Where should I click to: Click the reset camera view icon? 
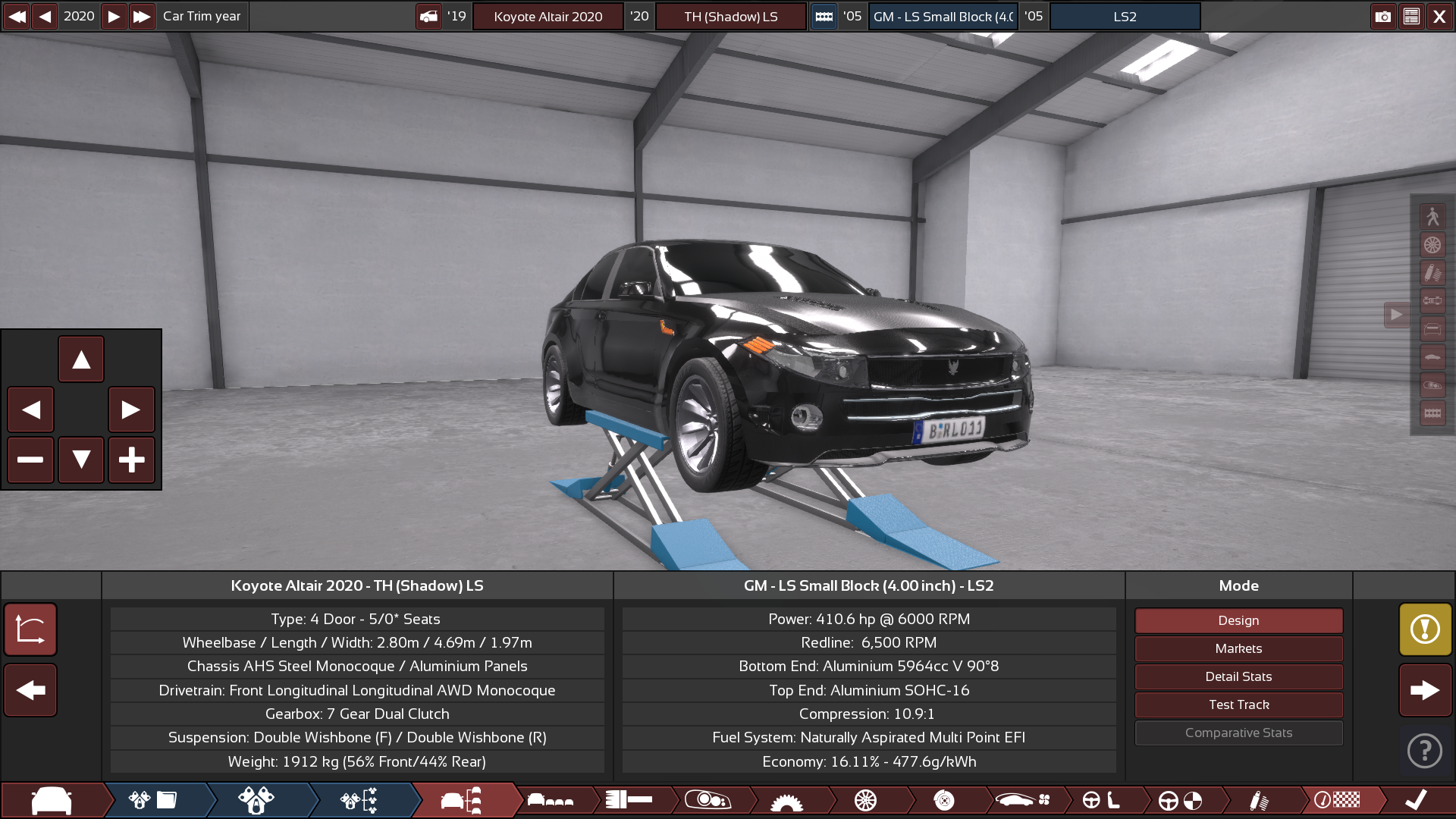[x=30, y=629]
